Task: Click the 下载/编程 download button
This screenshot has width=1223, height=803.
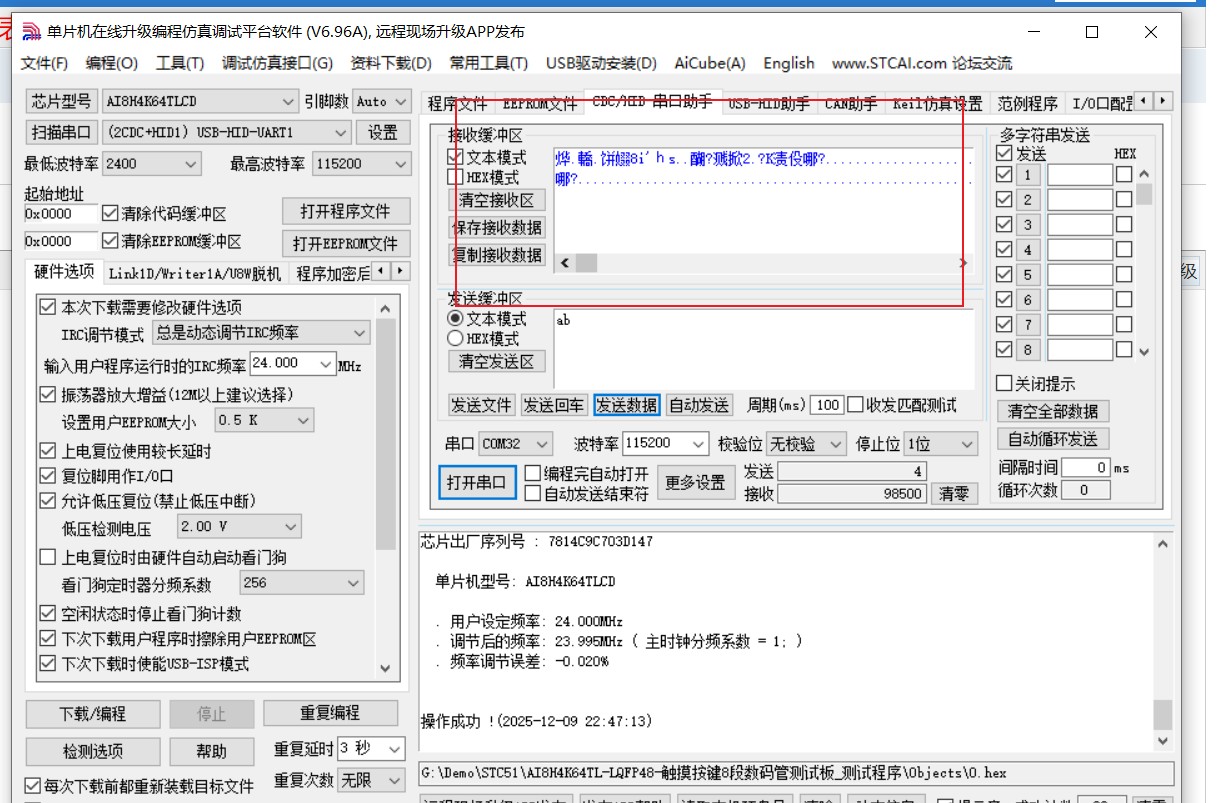Action: click(x=92, y=714)
